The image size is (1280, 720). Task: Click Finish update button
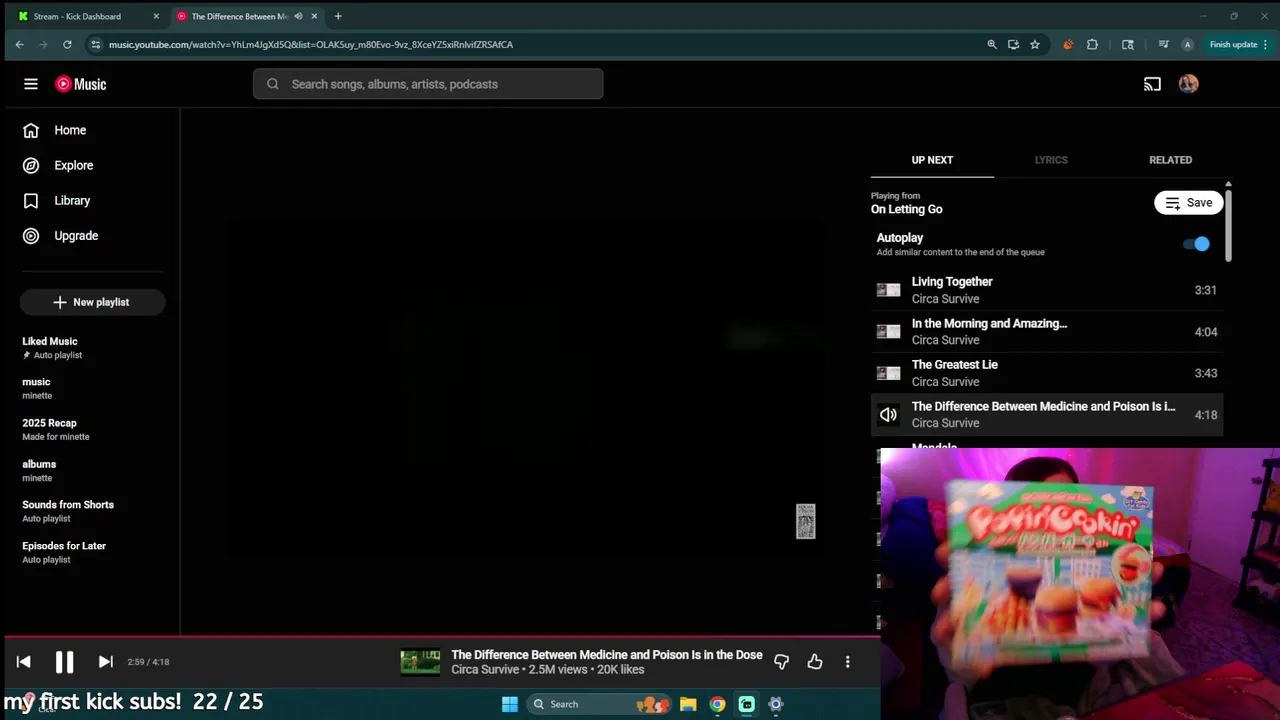(1239, 44)
